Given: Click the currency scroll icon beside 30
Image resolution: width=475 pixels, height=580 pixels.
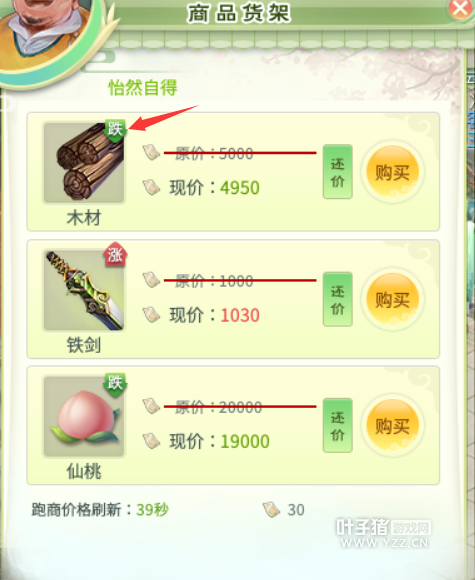Looking at the screenshot, I should click(271, 509).
